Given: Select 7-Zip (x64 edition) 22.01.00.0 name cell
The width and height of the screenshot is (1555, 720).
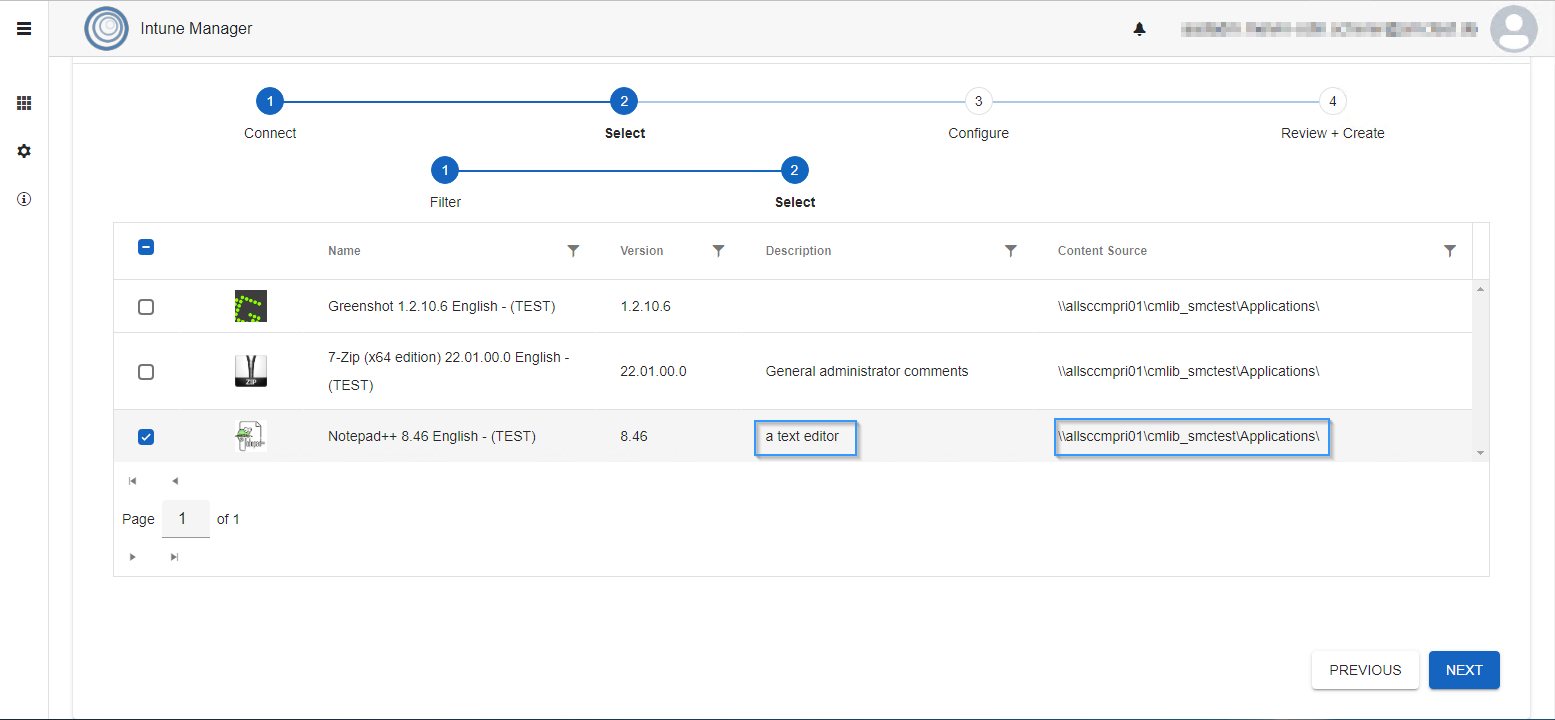Looking at the screenshot, I should [x=449, y=371].
